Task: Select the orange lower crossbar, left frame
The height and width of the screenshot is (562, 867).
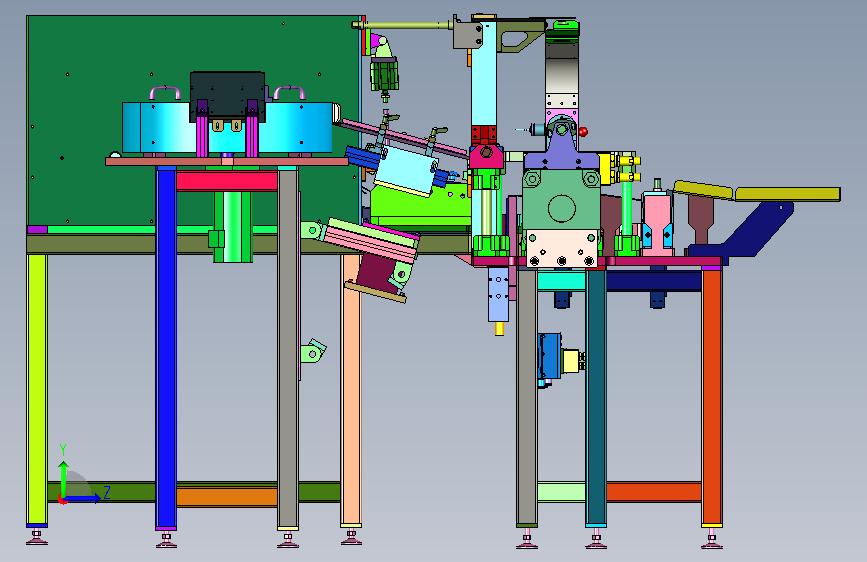Action: (x=227, y=497)
